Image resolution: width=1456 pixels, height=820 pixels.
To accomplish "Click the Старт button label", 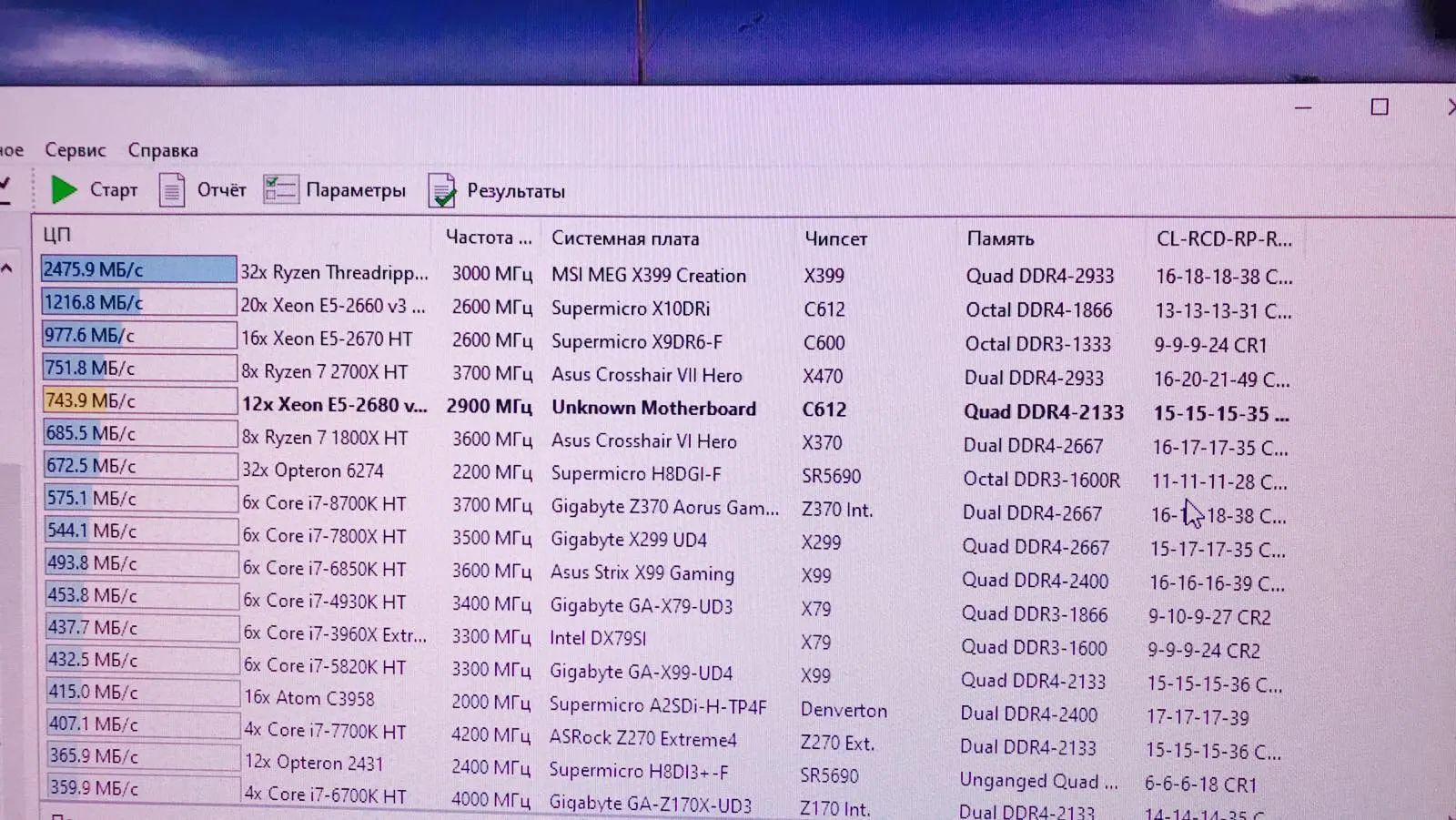I will [x=114, y=190].
